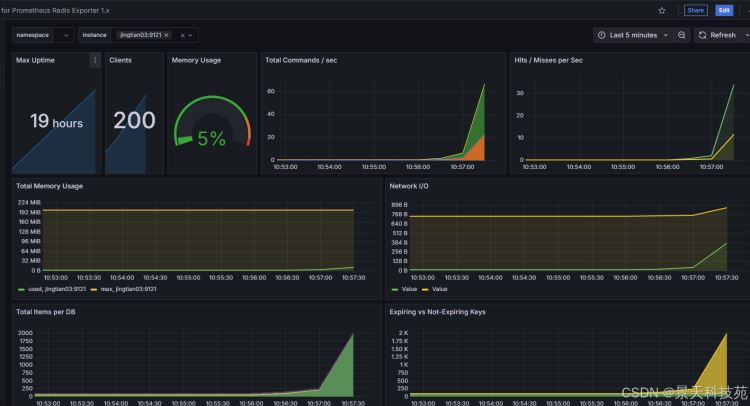This screenshot has width=750, height=406.
Task: Click the Network I/O panel title
Action: pos(408,186)
